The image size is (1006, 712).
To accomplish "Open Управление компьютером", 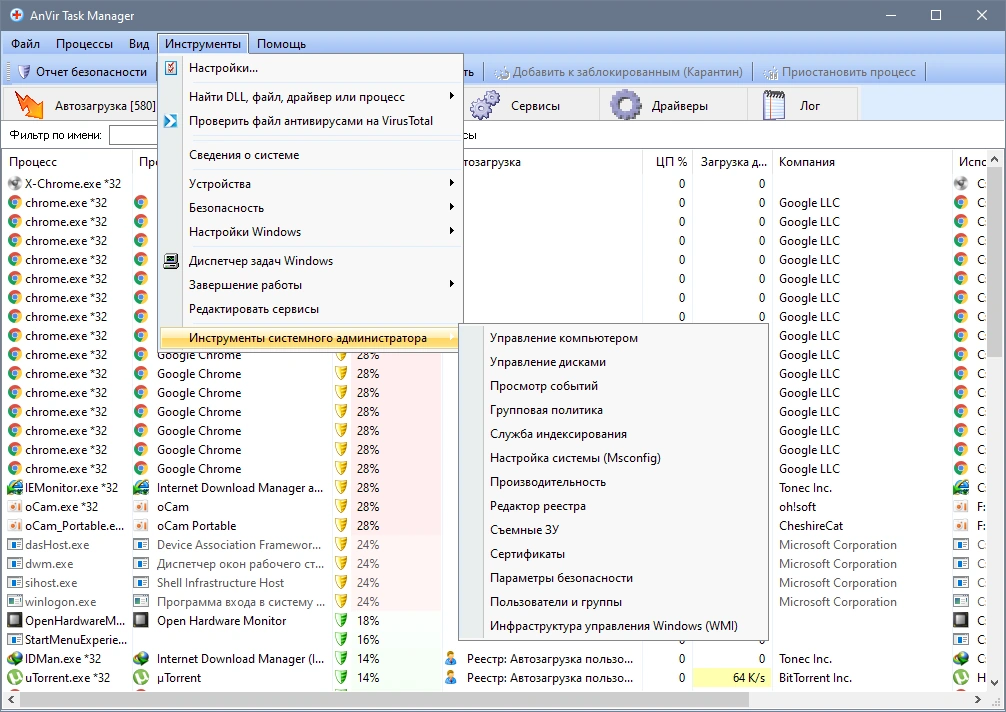I will click(x=563, y=338).
